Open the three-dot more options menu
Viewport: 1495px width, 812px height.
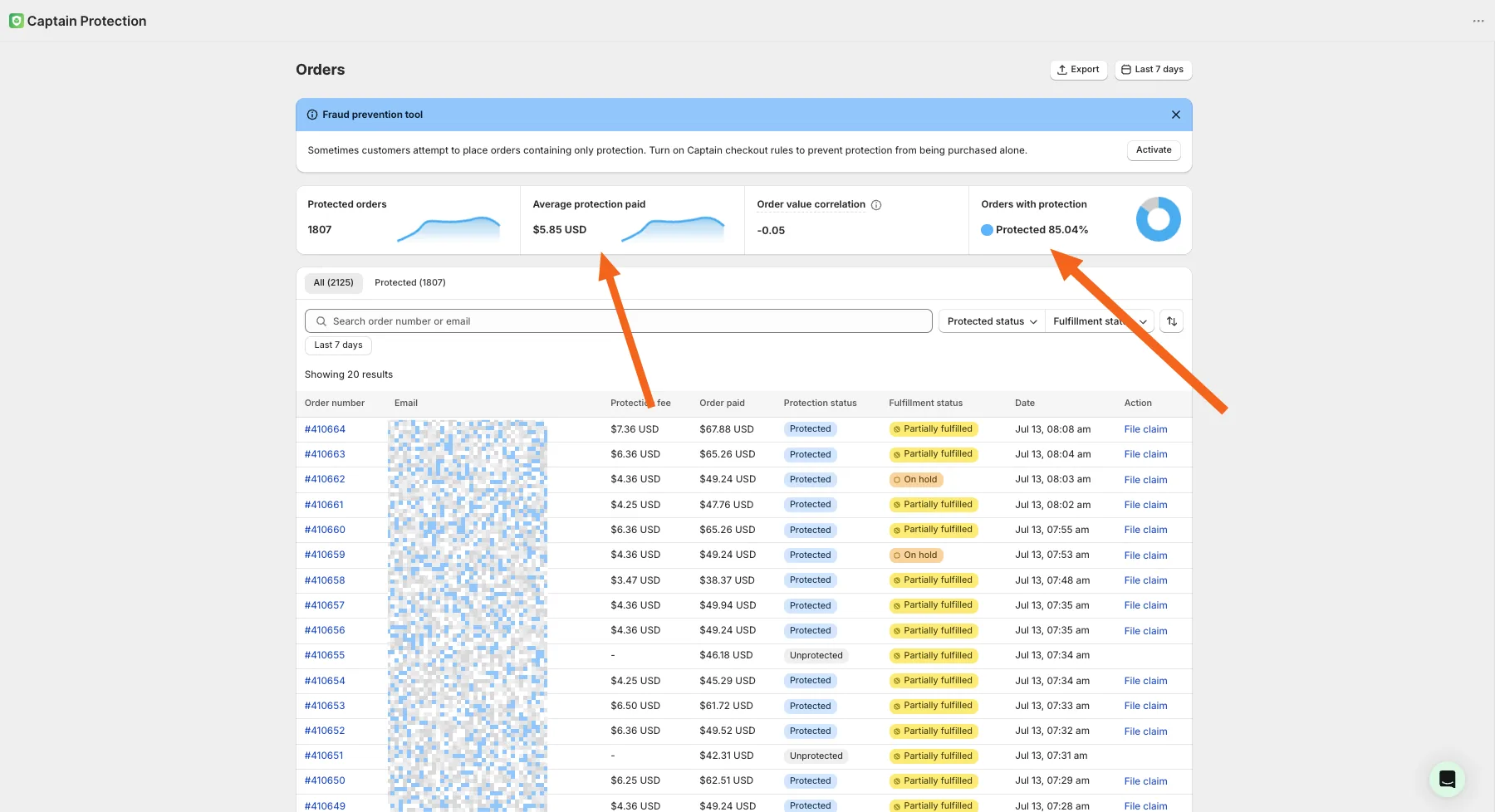[1478, 21]
